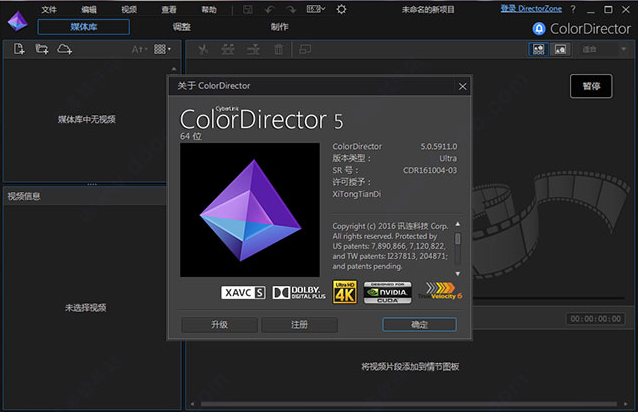Click the ColorDirector diamond logo at top left
638x412 pixels.
coord(17,21)
